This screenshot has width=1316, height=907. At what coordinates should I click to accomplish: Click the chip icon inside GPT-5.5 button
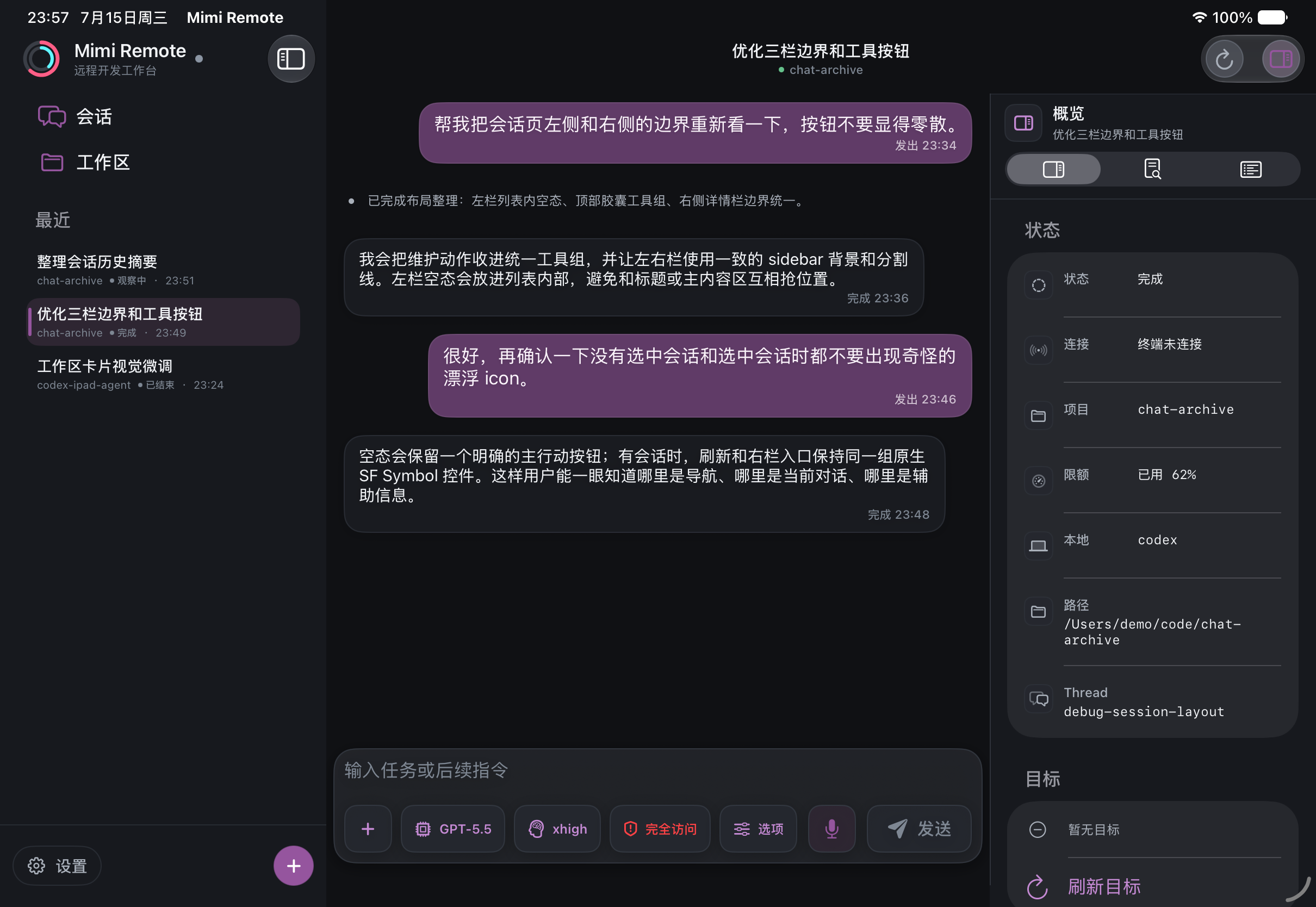[x=423, y=829]
